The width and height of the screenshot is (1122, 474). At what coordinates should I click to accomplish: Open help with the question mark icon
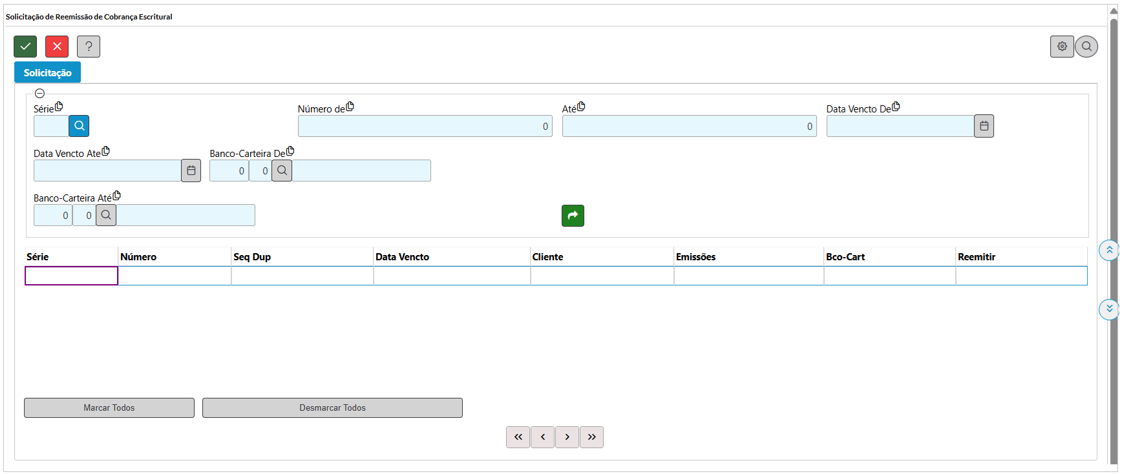[89, 47]
